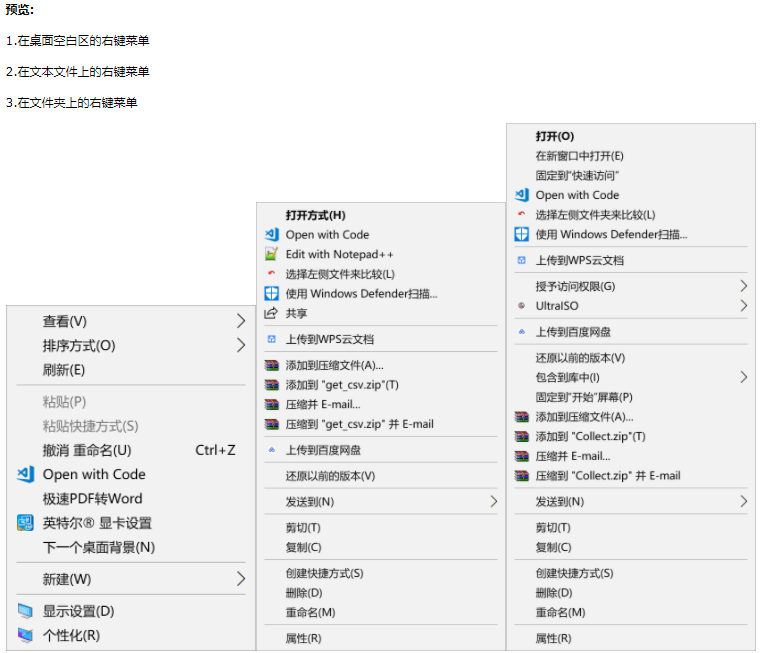
Task: Expand the 查看(V) submenu arrow
Action: (241, 321)
